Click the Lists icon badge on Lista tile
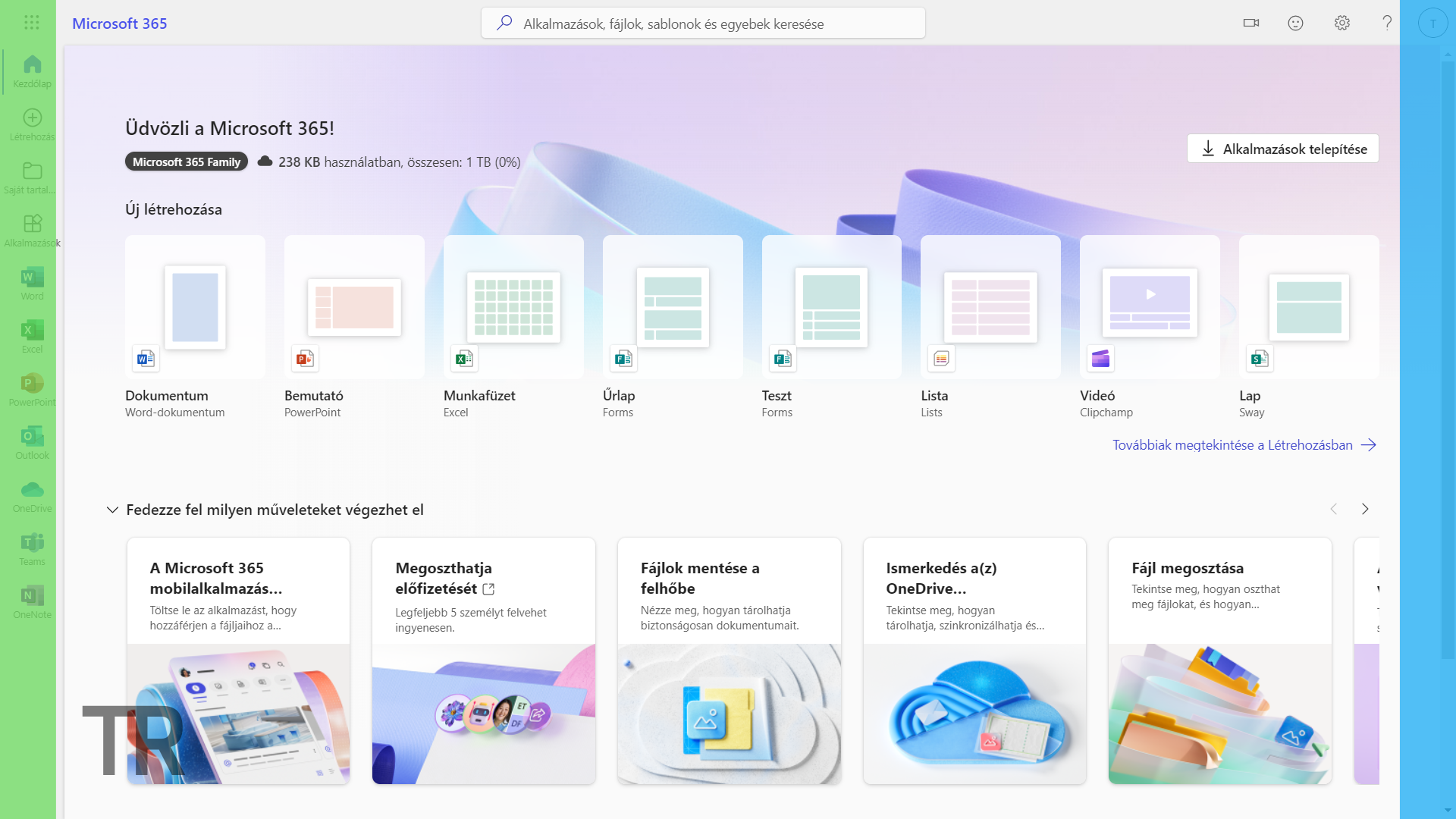Screen dimensions: 1456x819 coord(941,359)
